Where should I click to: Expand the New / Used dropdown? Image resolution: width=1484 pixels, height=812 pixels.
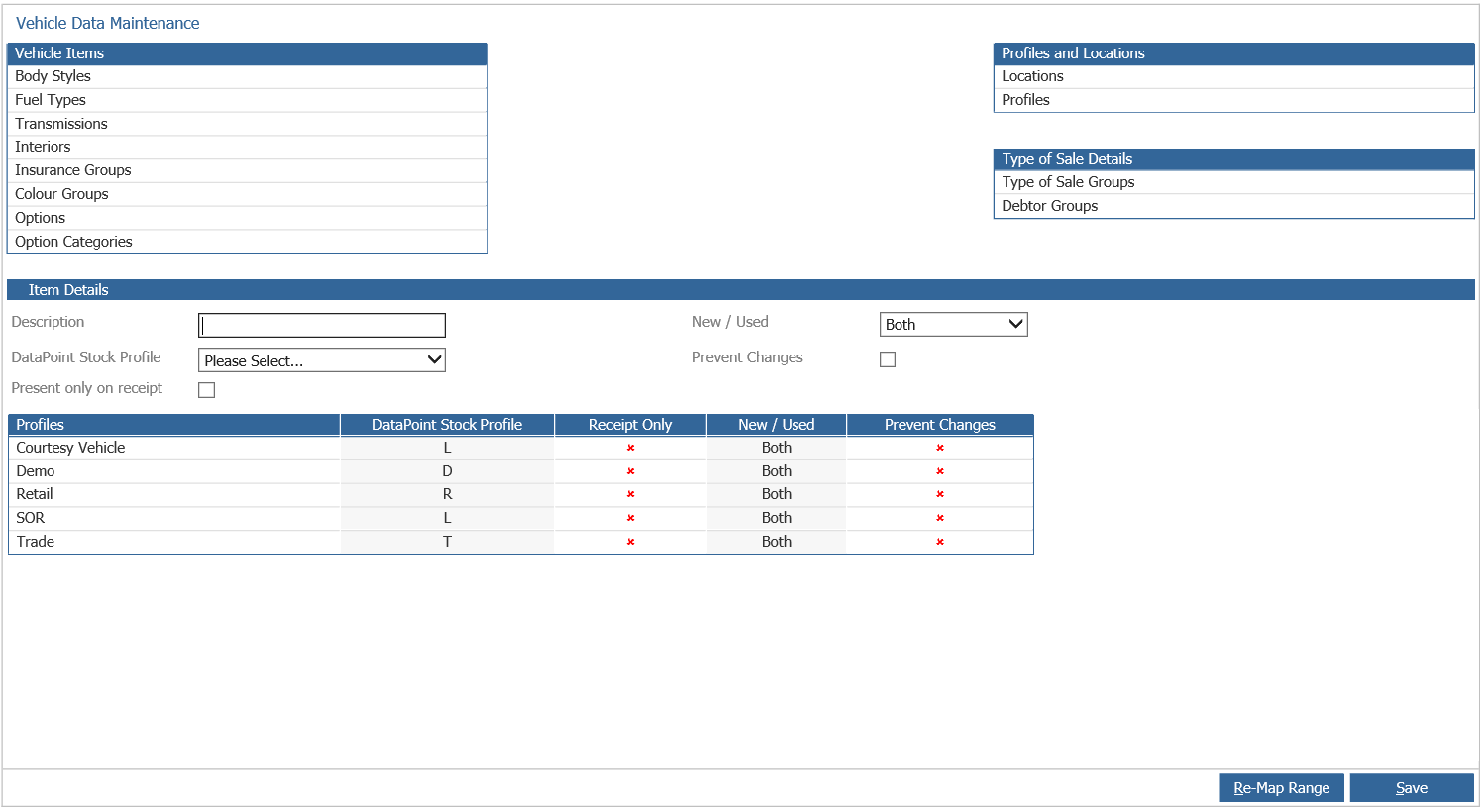(x=953, y=325)
